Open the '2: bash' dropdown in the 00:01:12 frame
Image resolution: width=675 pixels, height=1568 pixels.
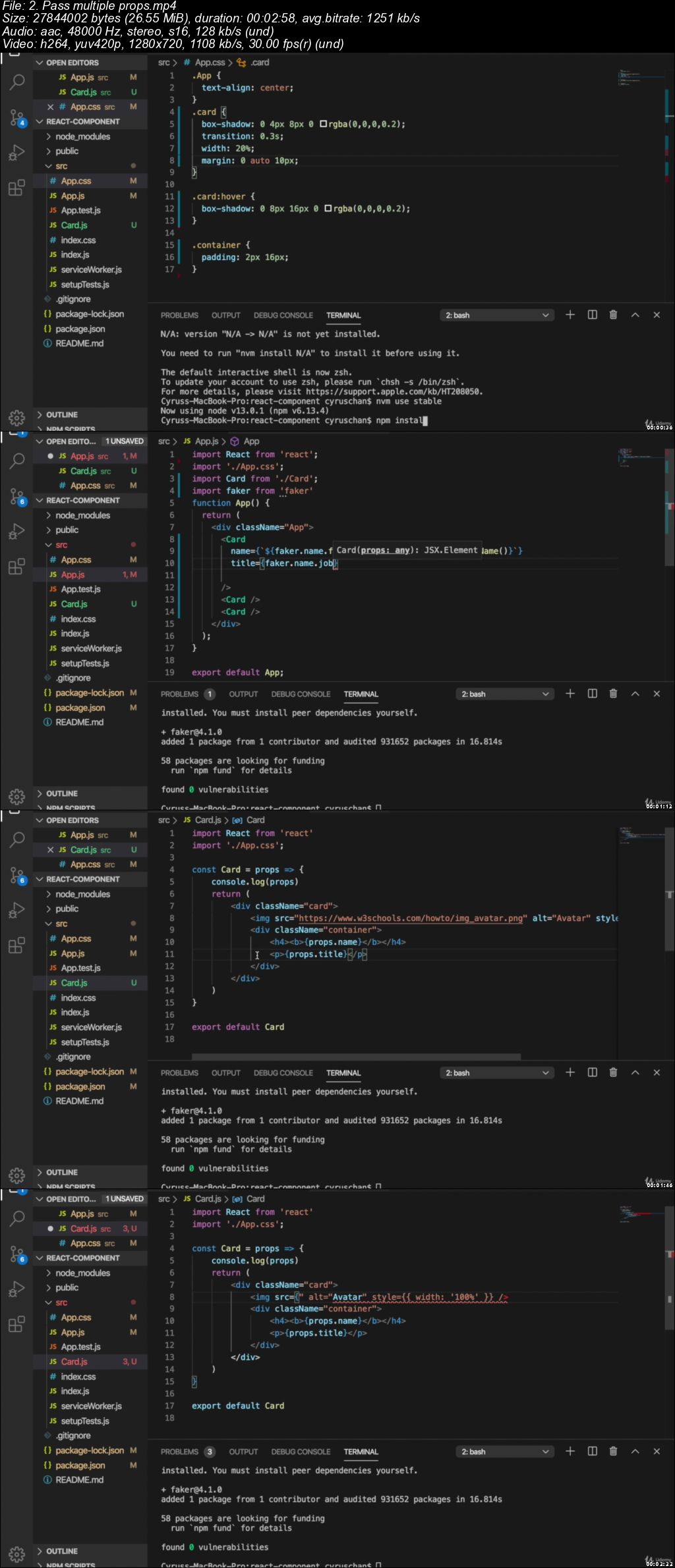pyautogui.click(x=505, y=694)
